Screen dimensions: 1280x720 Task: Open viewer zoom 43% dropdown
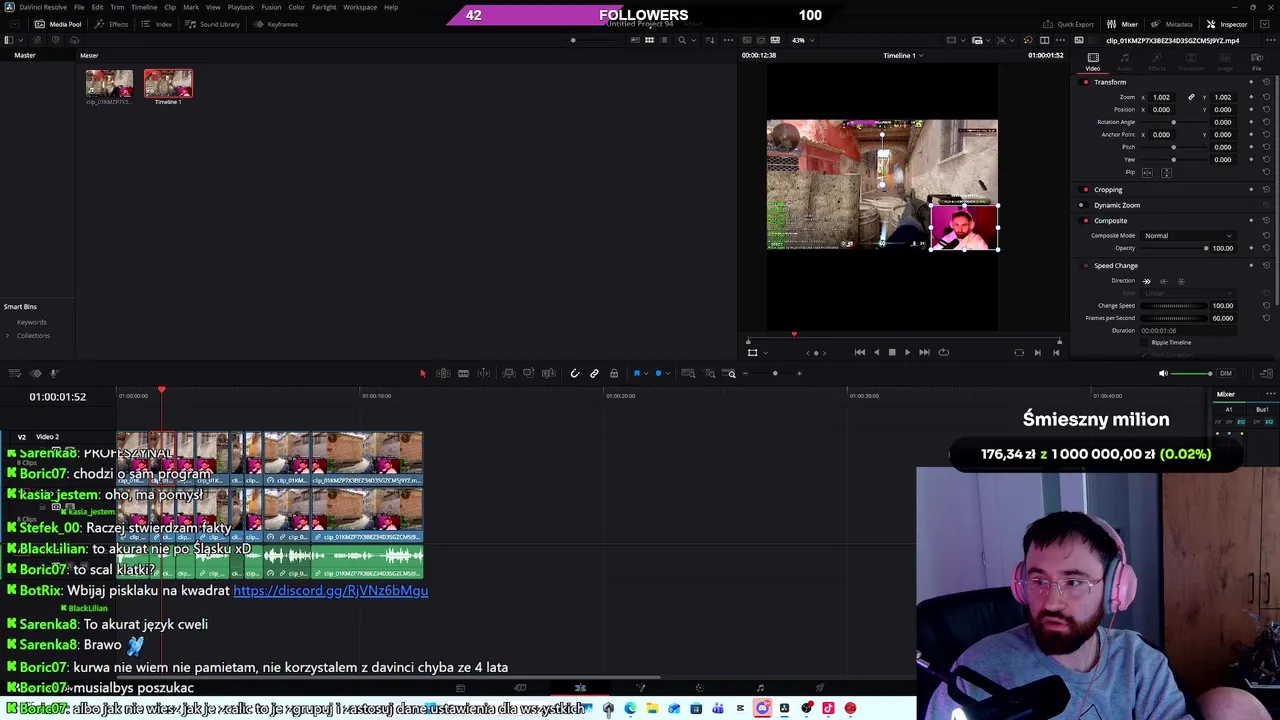coord(801,40)
